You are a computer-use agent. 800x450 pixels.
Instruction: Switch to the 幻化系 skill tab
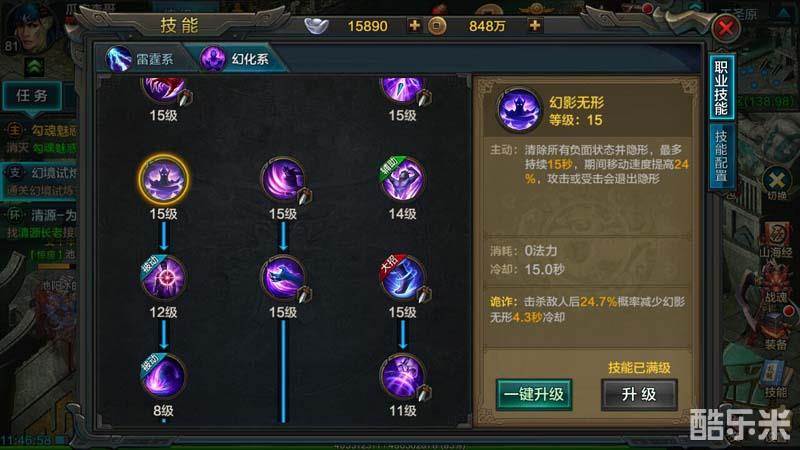tap(237, 59)
